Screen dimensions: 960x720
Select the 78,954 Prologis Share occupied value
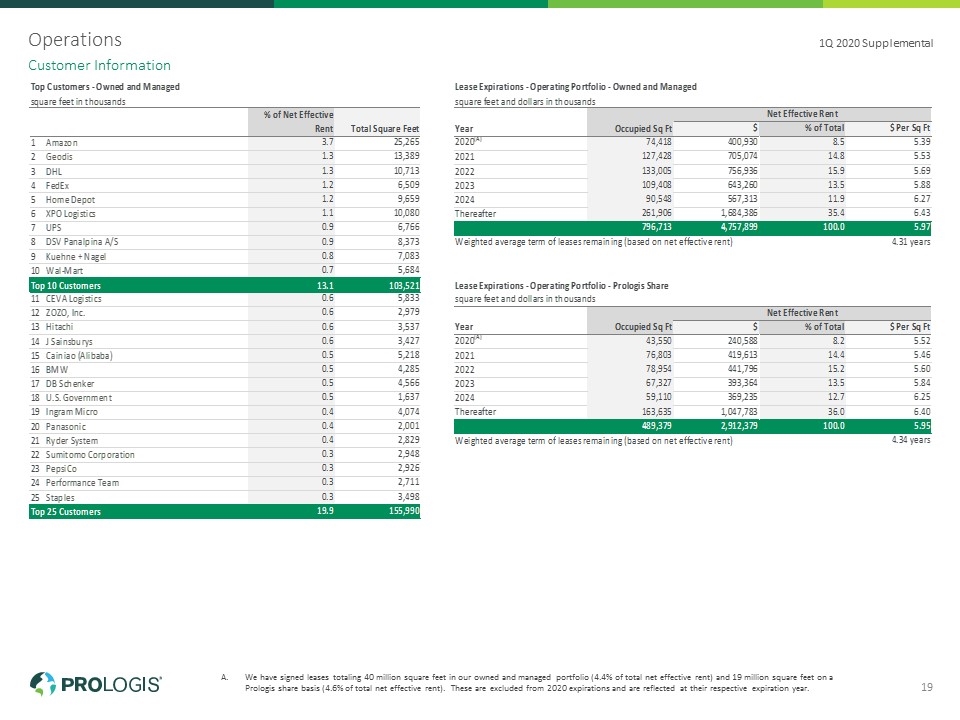click(x=658, y=369)
